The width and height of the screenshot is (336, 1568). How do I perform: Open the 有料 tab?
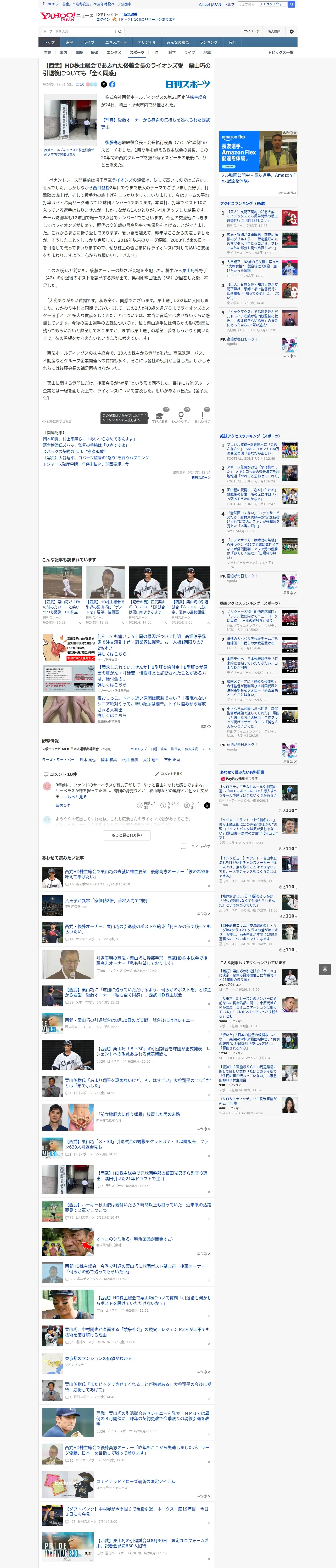pos(232,43)
